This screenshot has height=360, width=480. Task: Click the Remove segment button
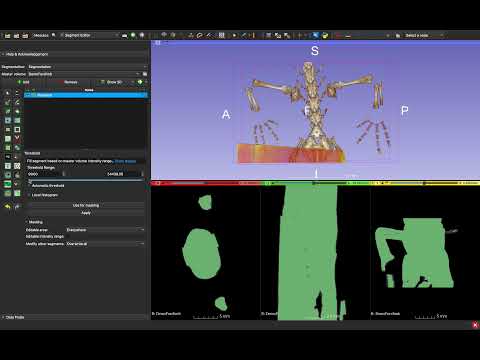tap(70, 82)
